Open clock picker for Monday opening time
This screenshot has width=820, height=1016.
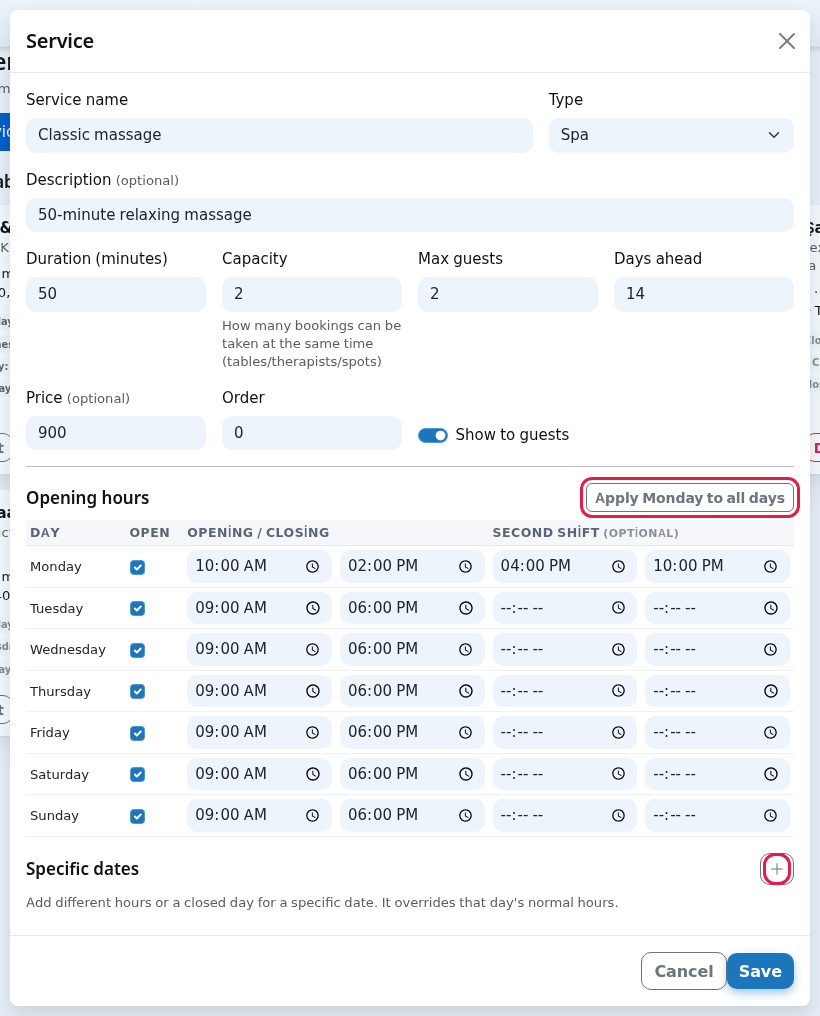(x=312, y=566)
